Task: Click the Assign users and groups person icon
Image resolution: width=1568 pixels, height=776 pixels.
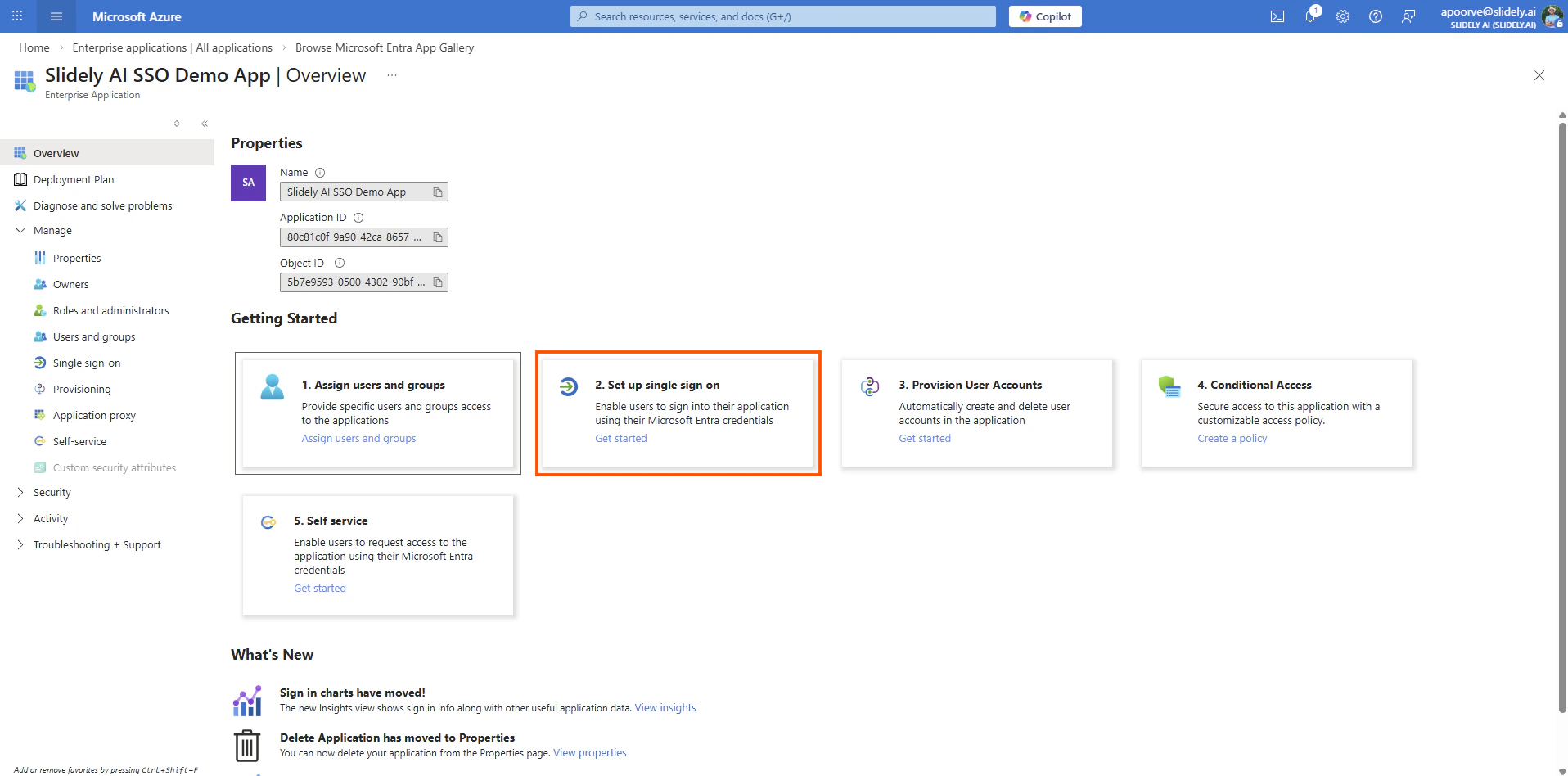Action: pos(272,386)
